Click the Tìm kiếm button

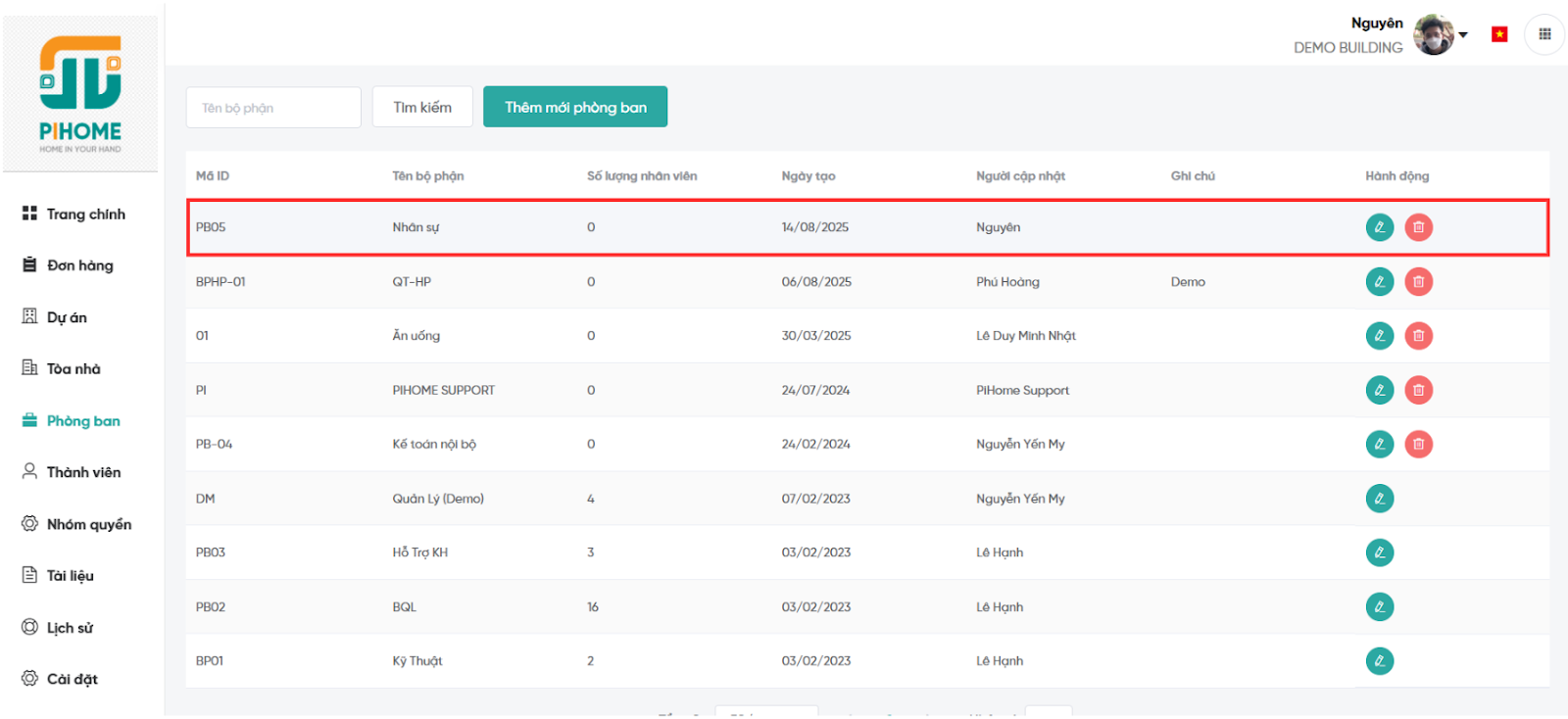pyautogui.click(x=422, y=107)
